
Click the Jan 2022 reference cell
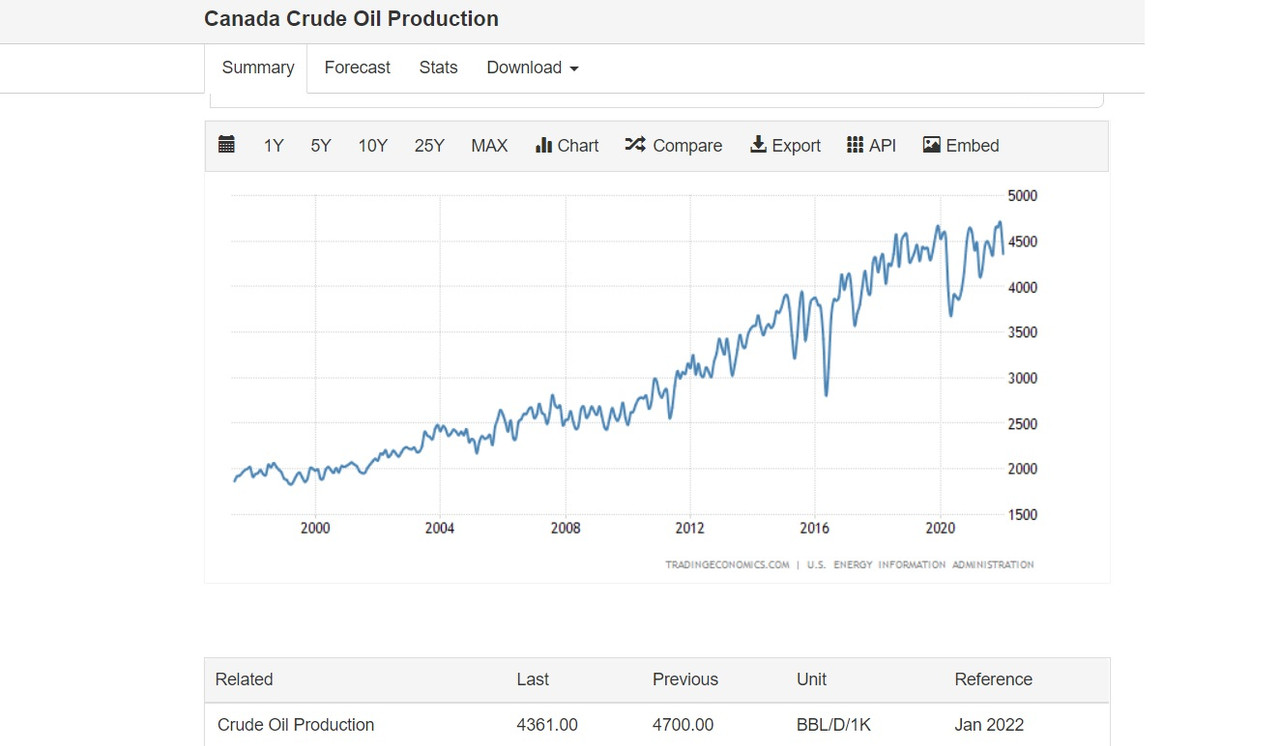989,725
